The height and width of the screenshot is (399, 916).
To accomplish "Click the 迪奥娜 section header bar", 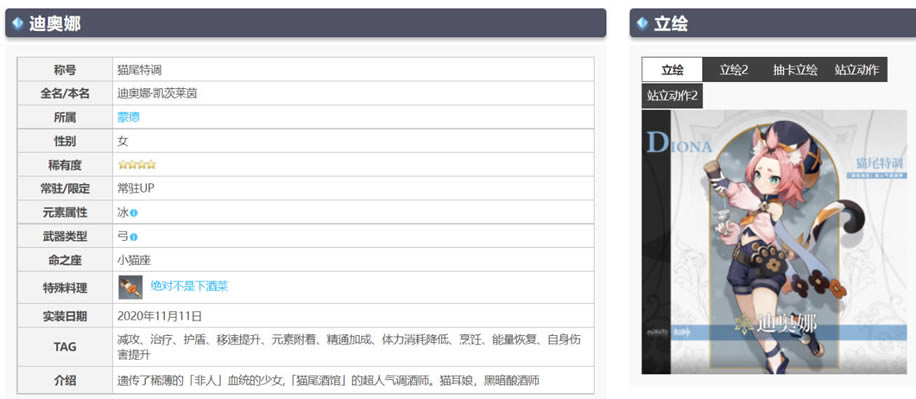I will pos(306,23).
